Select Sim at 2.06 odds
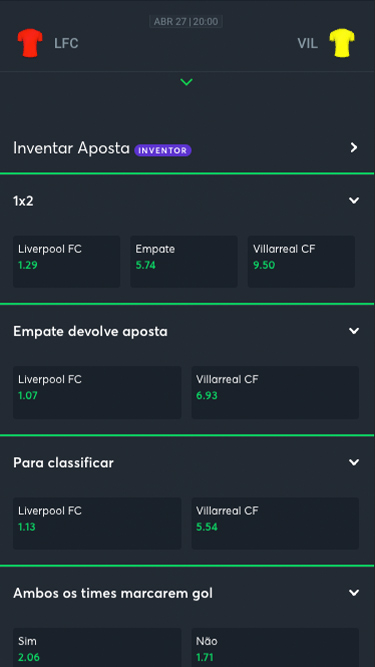 97,647
